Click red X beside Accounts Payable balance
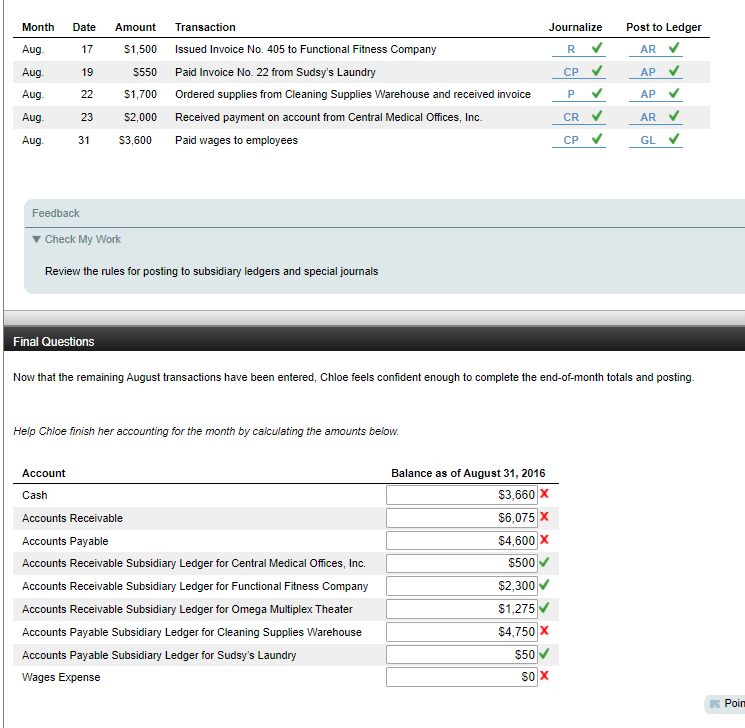The height and width of the screenshot is (728, 745). pyautogui.click(x=544, y=539)
